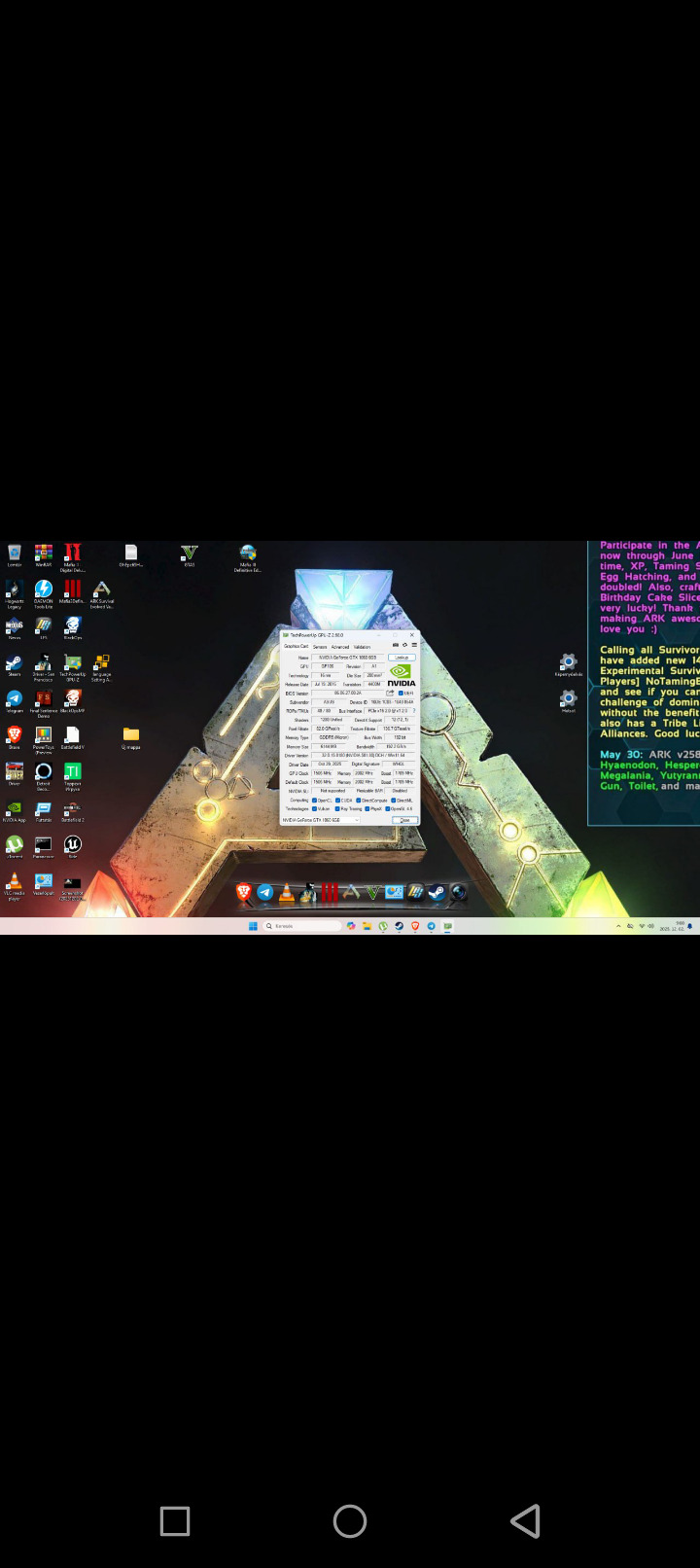Viewport: 700px width, 1568px height.
Task: Tap the Android recent apps square
Action: tap(175, 1521)
